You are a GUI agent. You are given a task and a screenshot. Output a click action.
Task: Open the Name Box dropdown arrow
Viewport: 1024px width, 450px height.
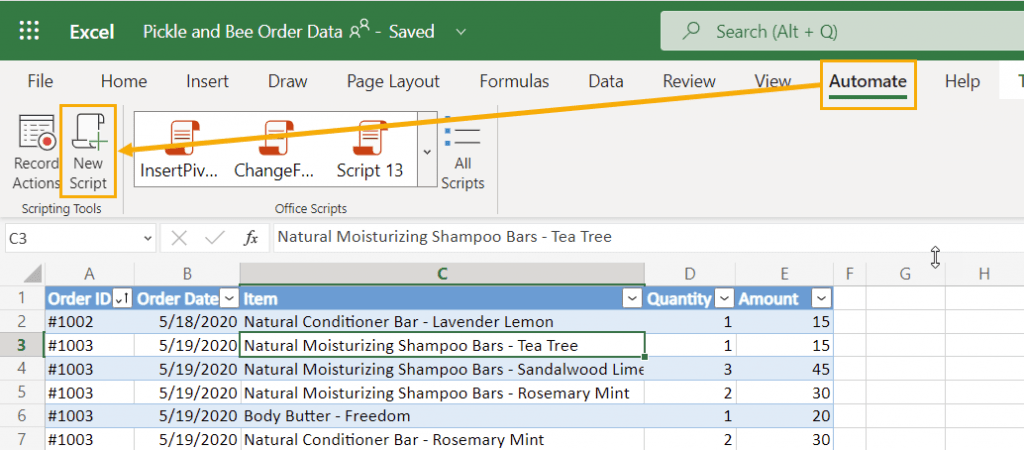pyautogui.click(x=147, y=239)
